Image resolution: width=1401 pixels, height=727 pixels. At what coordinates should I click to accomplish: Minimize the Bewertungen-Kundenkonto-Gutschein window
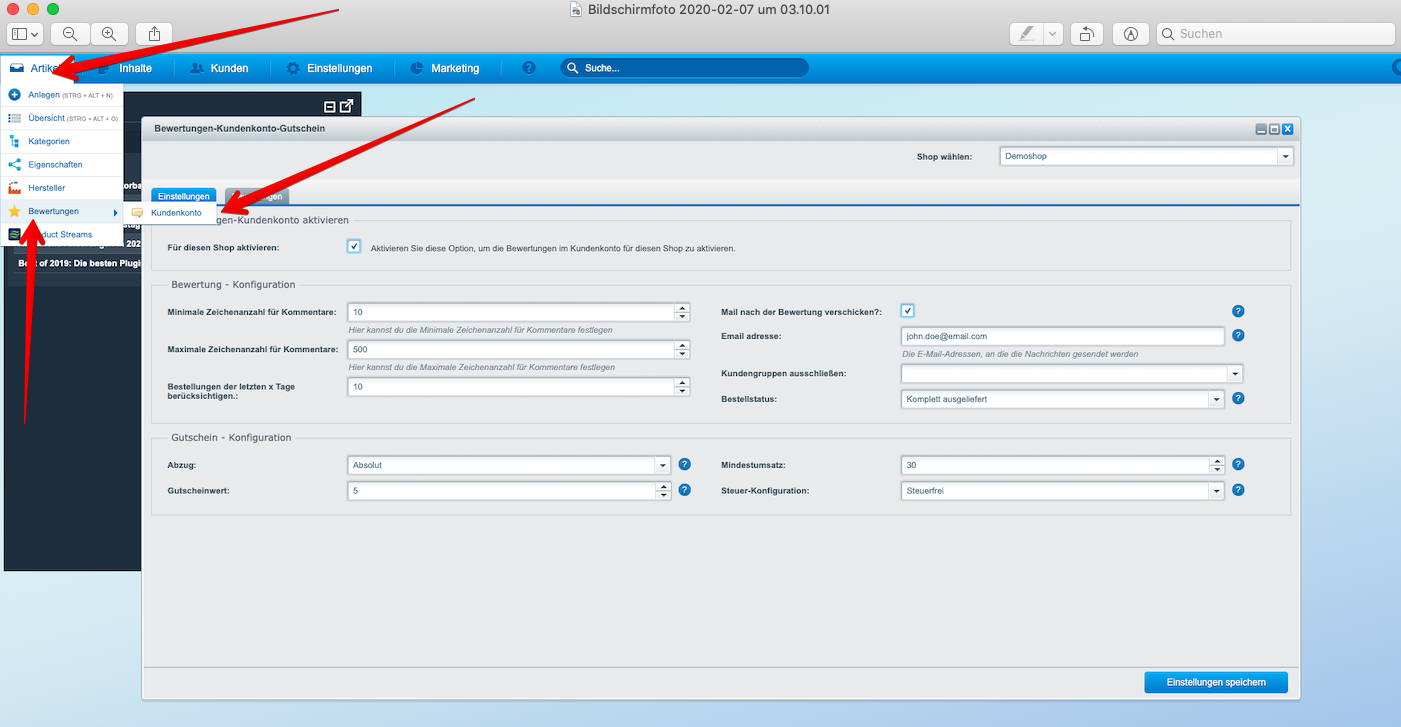[x=1261, y=129]
